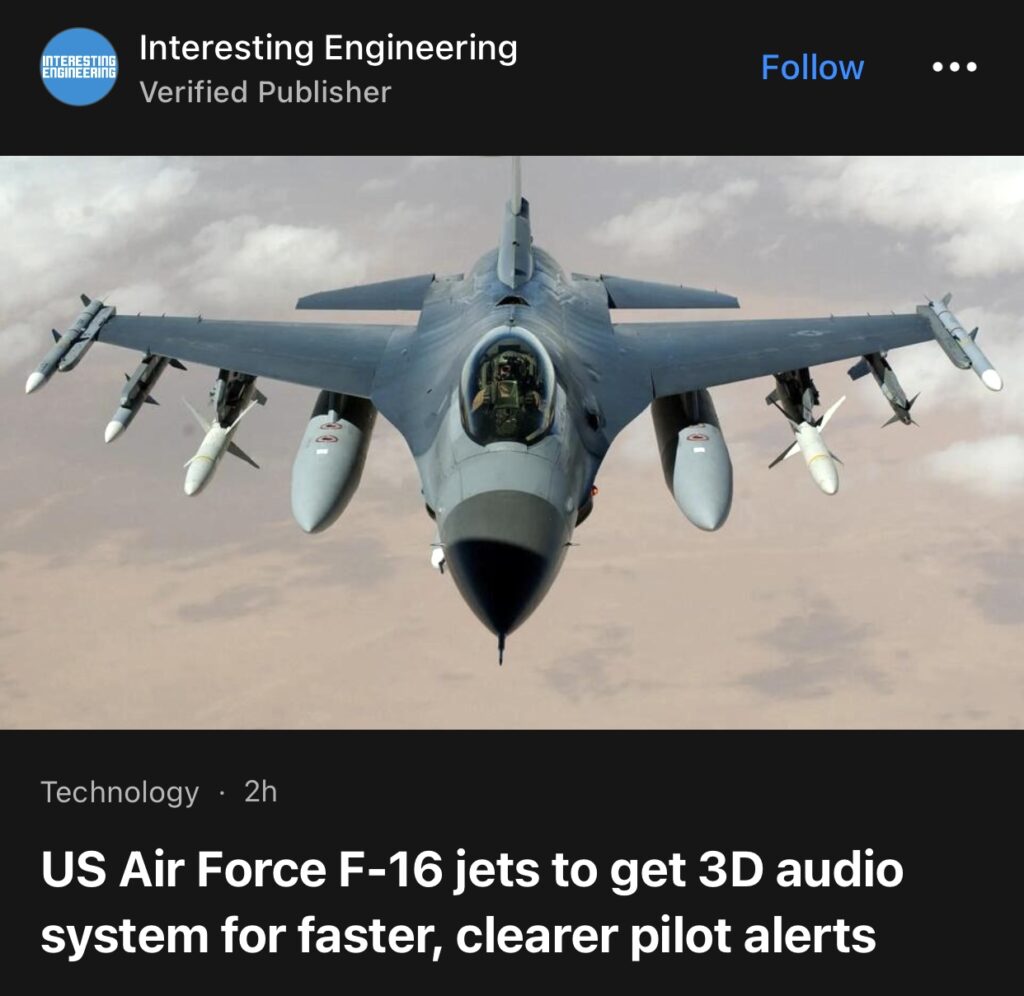Click the 2h timestamp
The image size is (1024, 996).
(x=261, y=792)
